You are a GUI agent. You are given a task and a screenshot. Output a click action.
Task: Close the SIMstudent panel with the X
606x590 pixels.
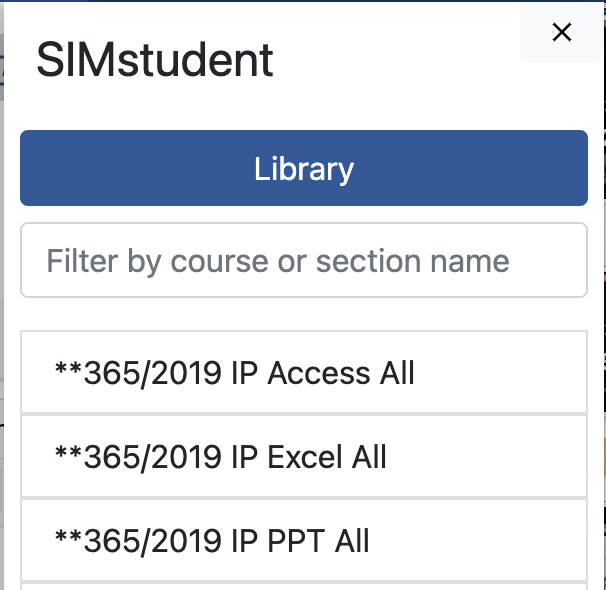tap(562, 32)
